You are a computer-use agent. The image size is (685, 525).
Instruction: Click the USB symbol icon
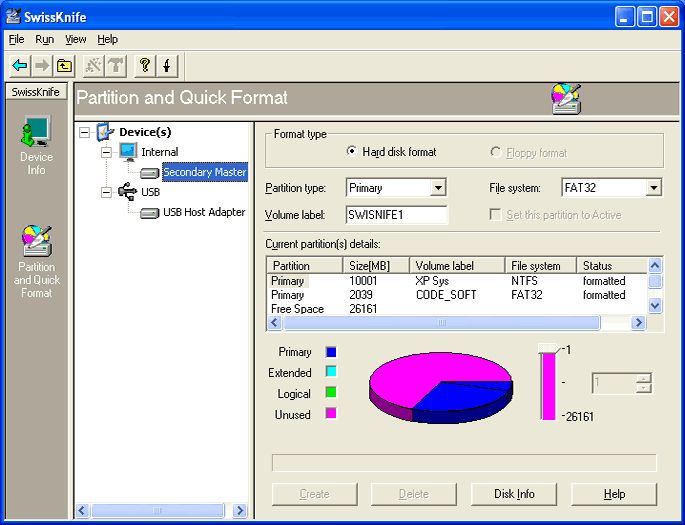pos(128,192)
